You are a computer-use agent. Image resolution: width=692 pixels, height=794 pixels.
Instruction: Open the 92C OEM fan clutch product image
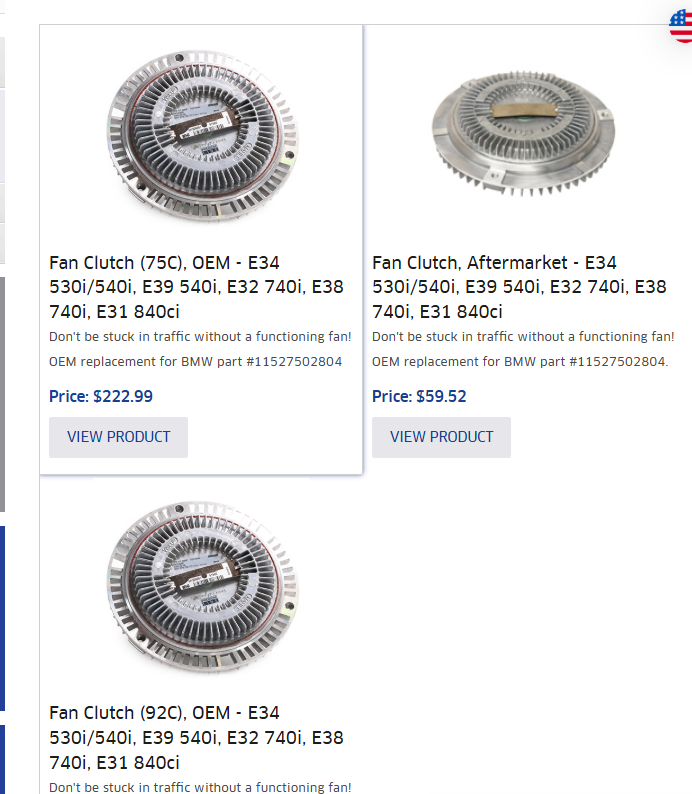[202, 587]
